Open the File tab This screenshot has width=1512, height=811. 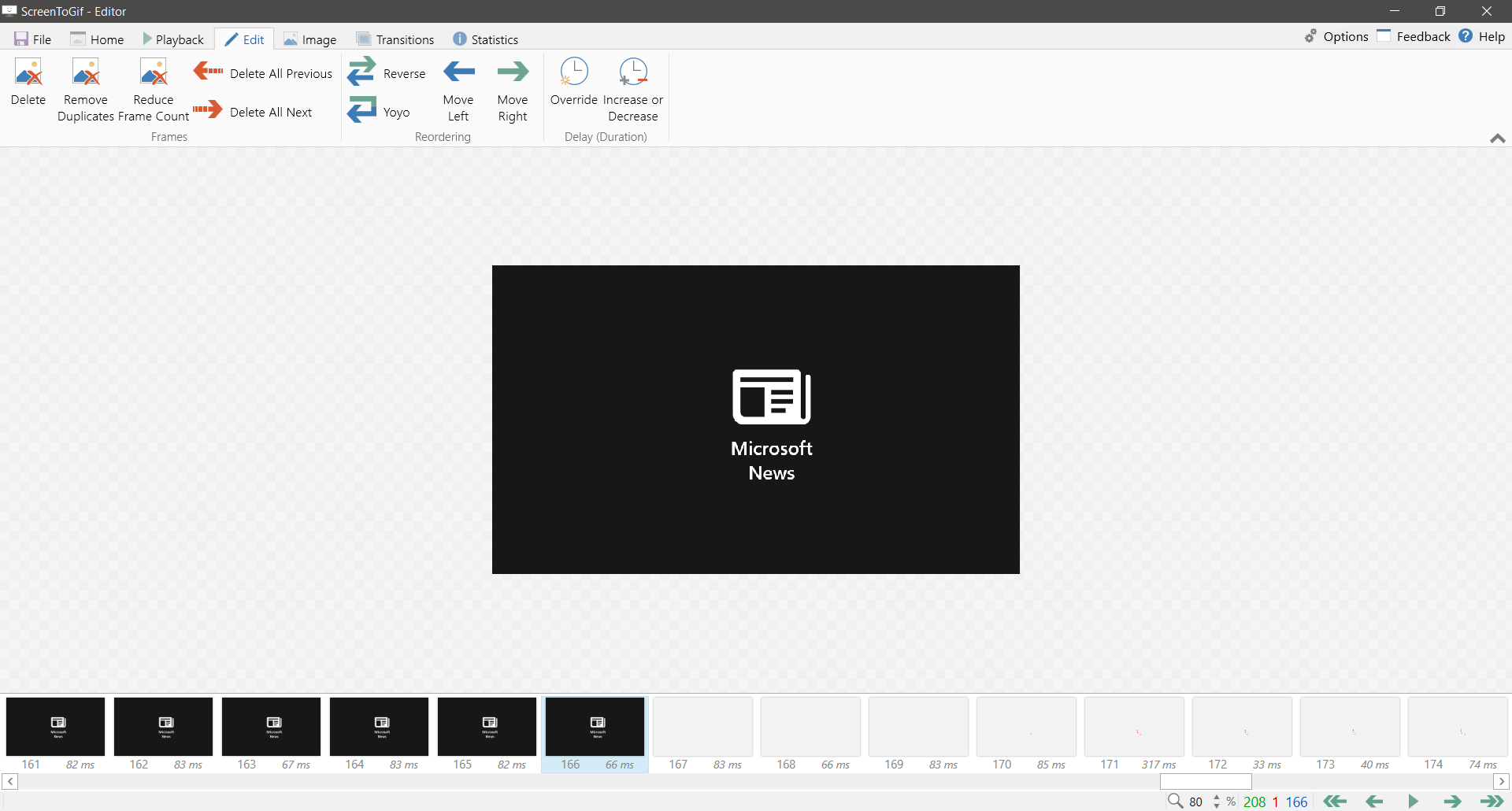coord(32,39)
